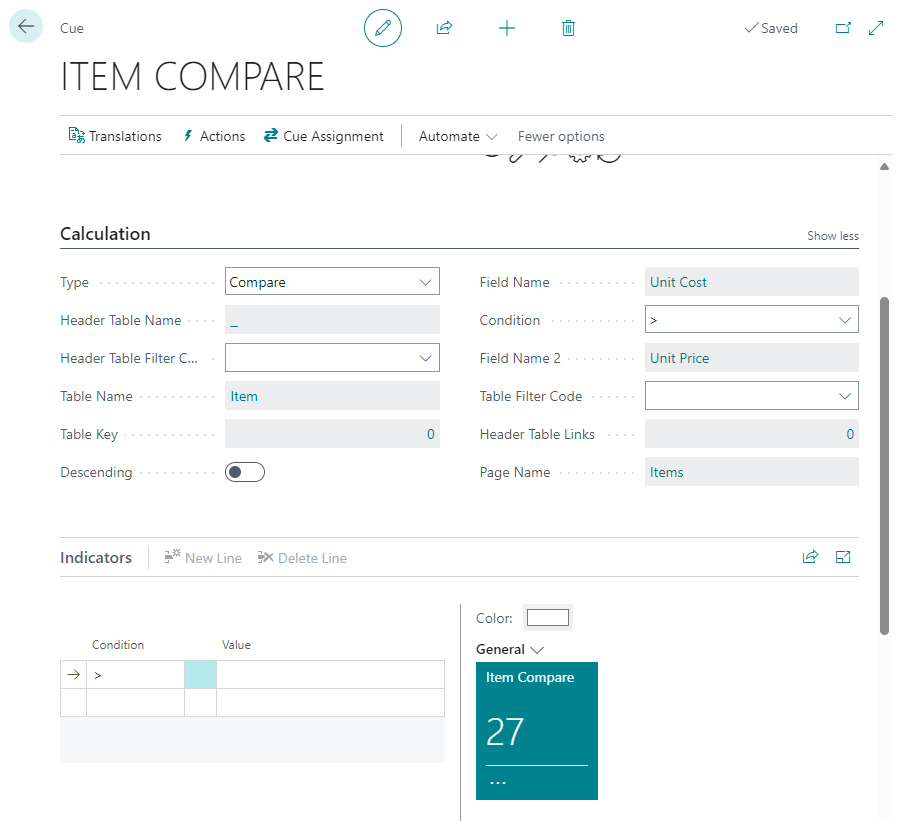Click the plus icon to create new

[507, 28]
